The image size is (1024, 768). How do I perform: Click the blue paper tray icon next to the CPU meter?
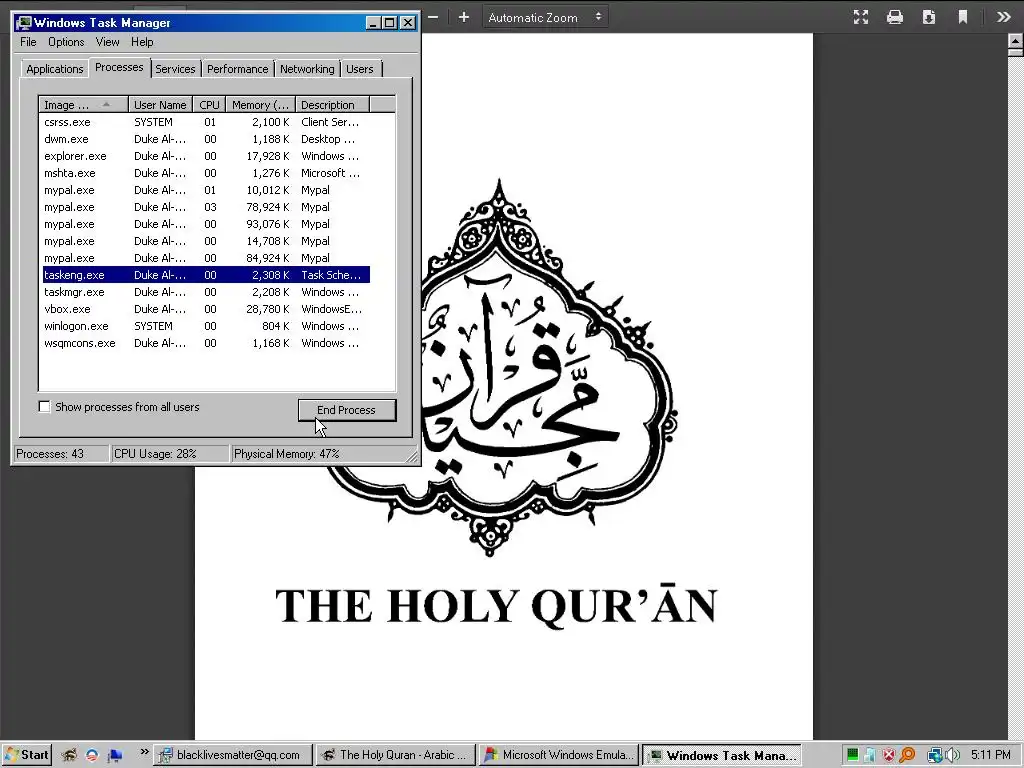pos(871,756)
